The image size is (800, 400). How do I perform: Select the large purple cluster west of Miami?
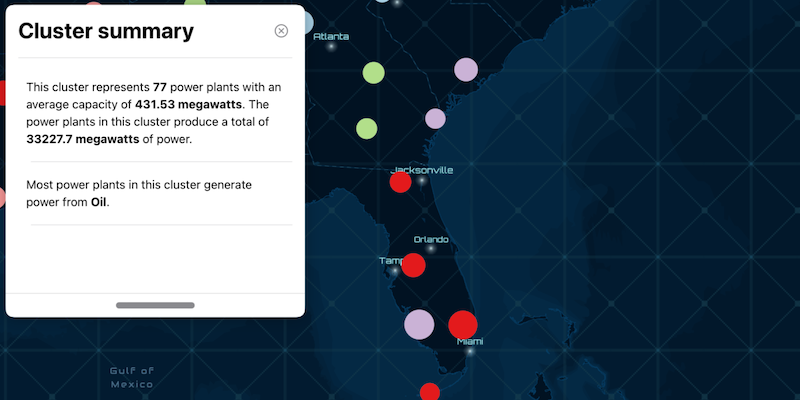tap(419, 324)
